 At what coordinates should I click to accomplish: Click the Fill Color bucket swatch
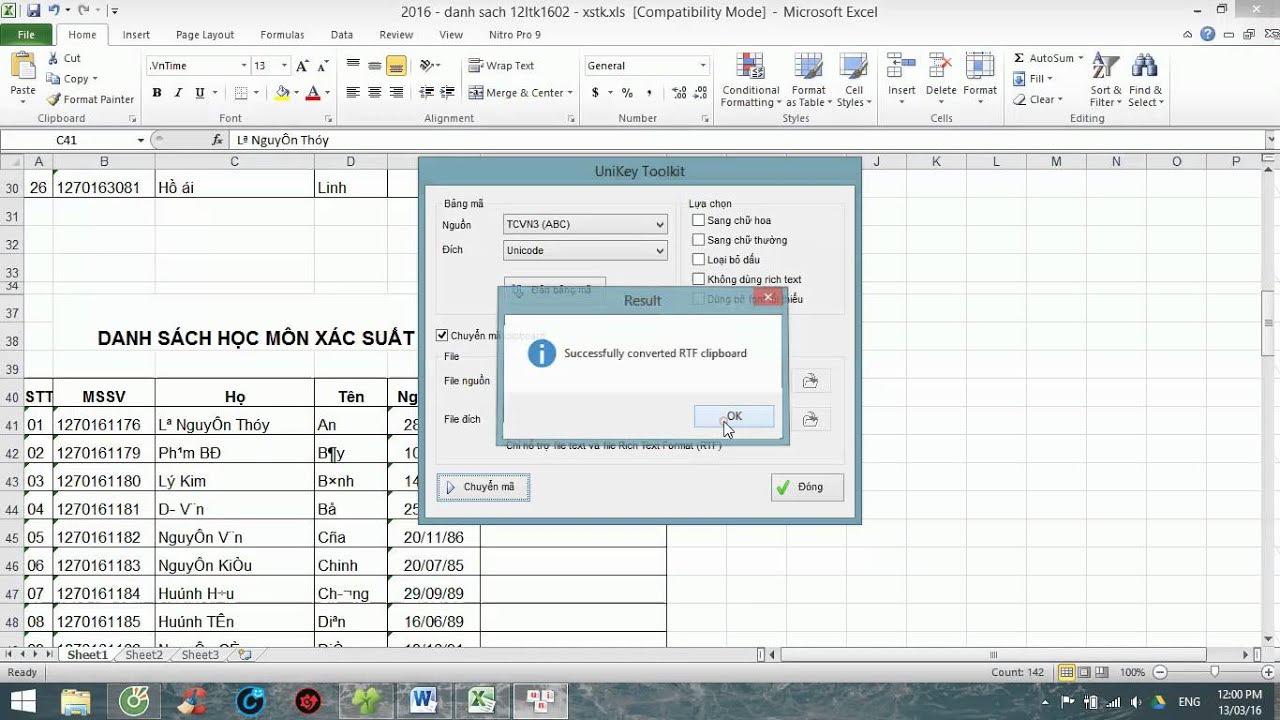(x=282, y=93)
